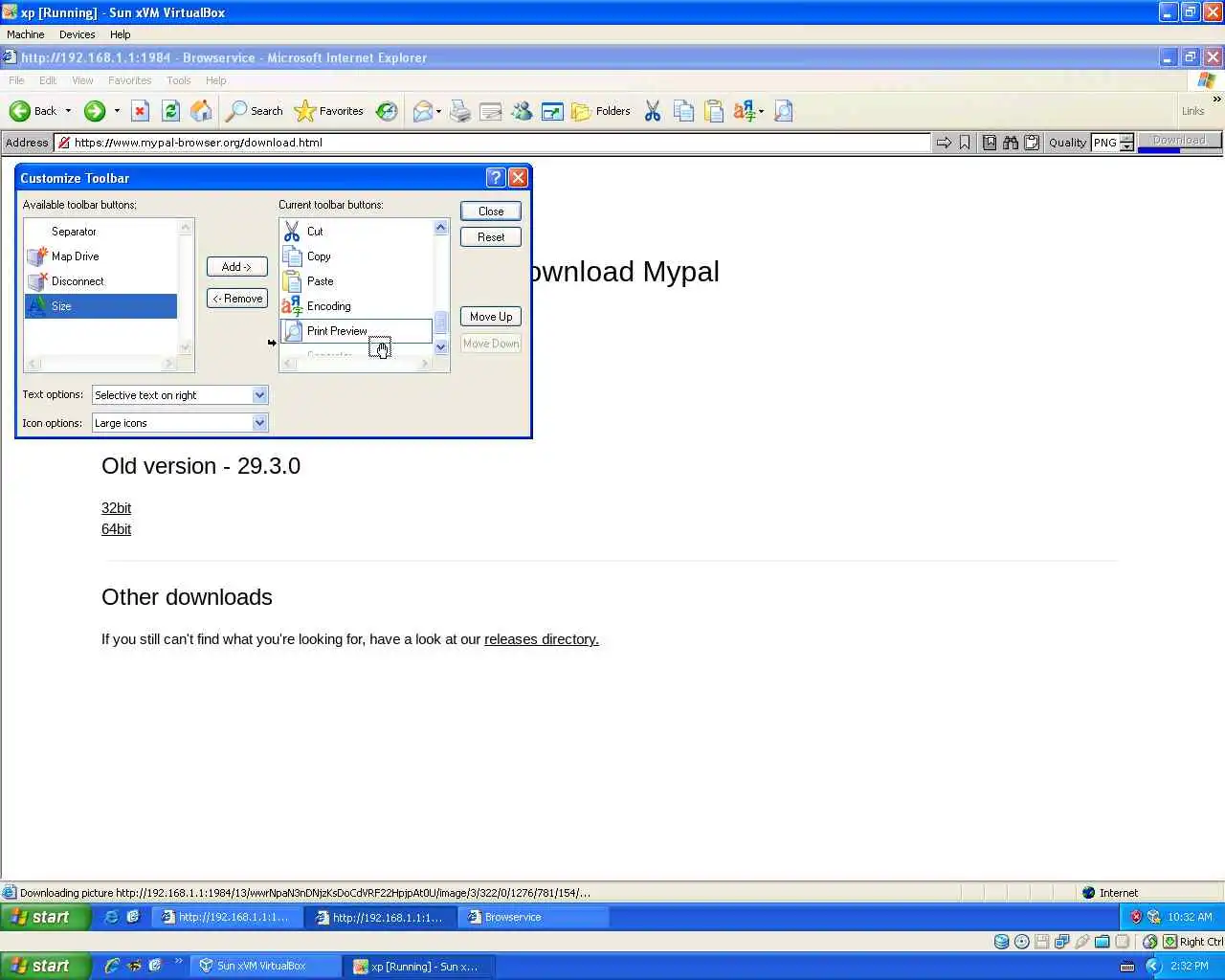
Task: Click the Print printer icon
Action: coord(460,111)
